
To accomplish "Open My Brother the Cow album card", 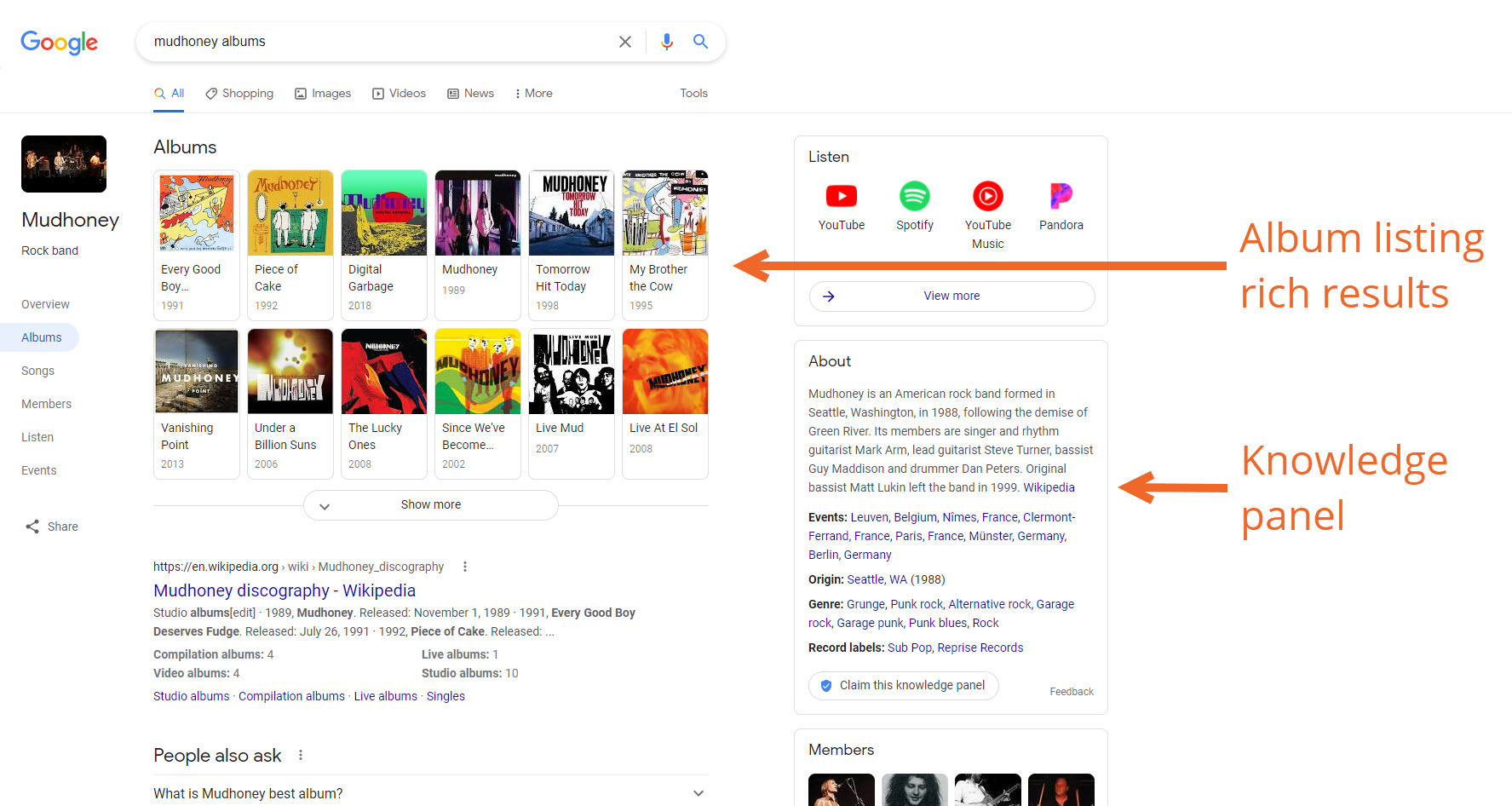I will pyautogui.click(x=665, y=245).
